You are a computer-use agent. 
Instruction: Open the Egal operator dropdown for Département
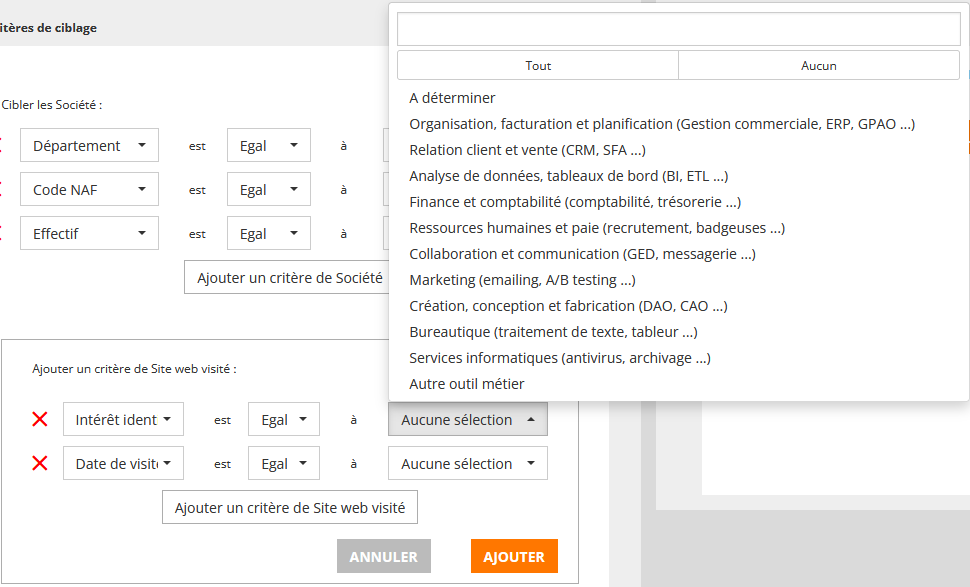click(x=268, y=146)
